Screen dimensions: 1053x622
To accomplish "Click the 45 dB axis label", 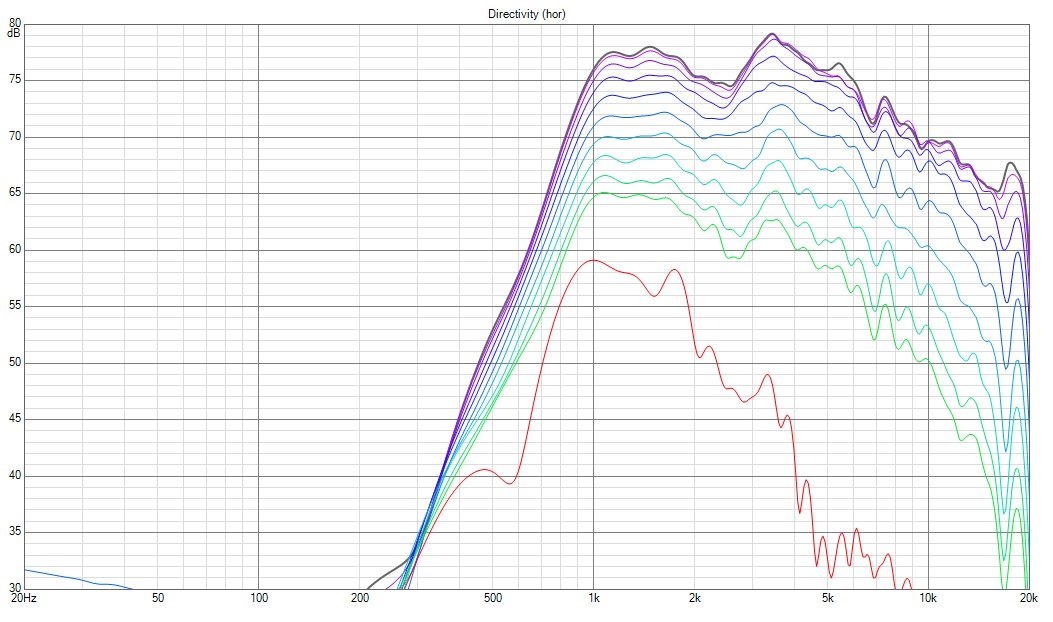I will (x=15, y=418).
